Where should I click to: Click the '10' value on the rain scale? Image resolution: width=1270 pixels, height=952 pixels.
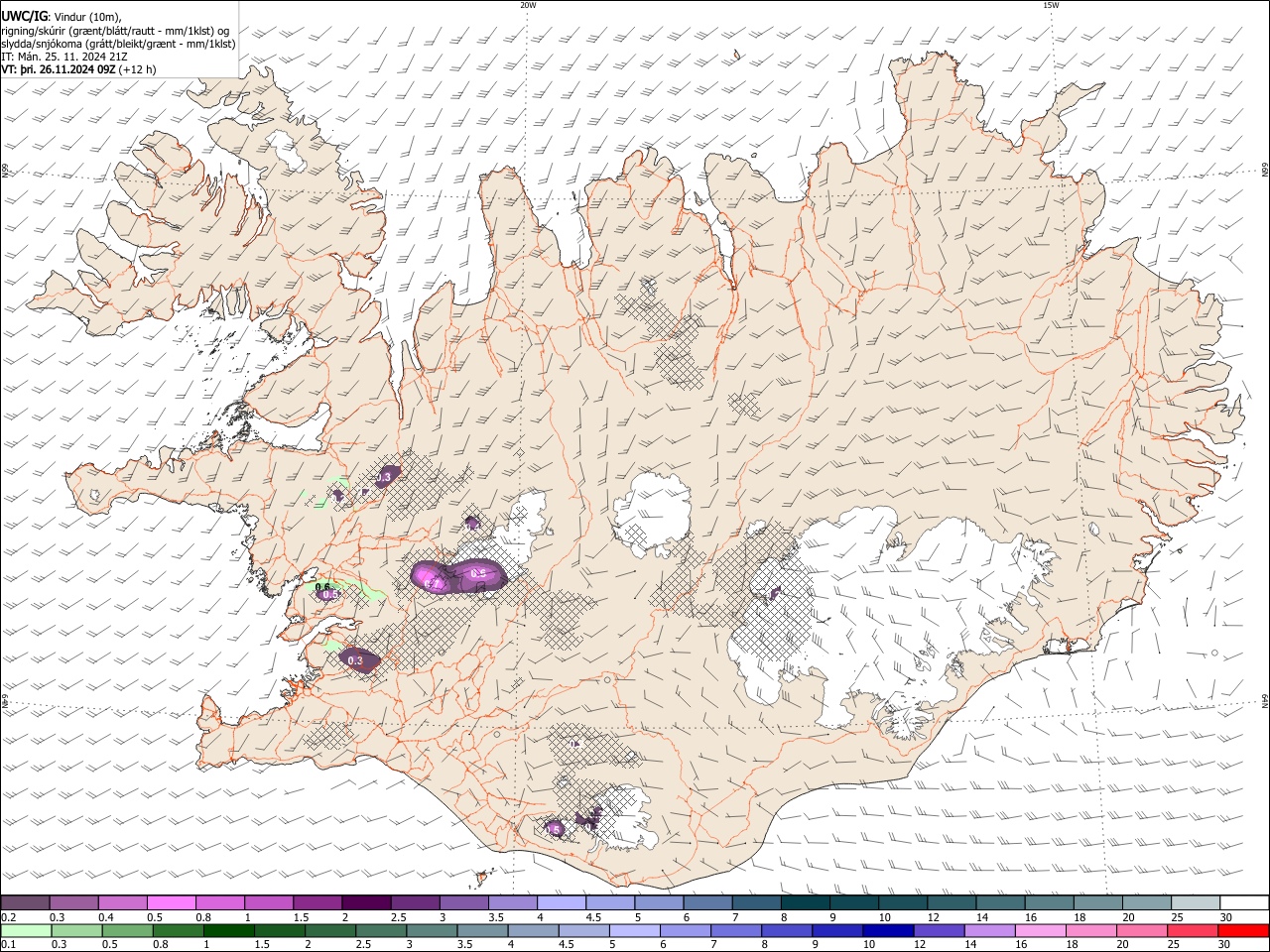click(x=871, y=945)
